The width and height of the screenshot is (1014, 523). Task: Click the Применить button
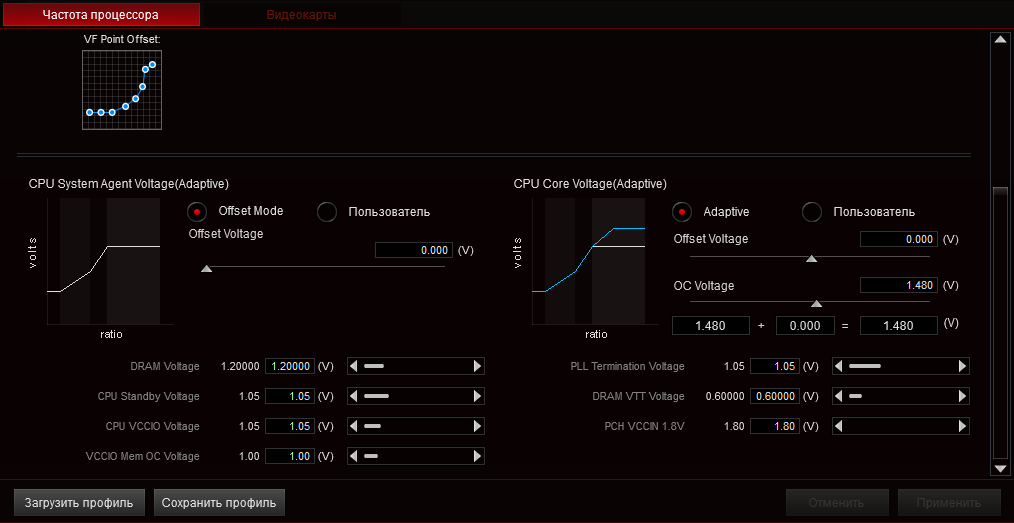(x=949, y=502)
